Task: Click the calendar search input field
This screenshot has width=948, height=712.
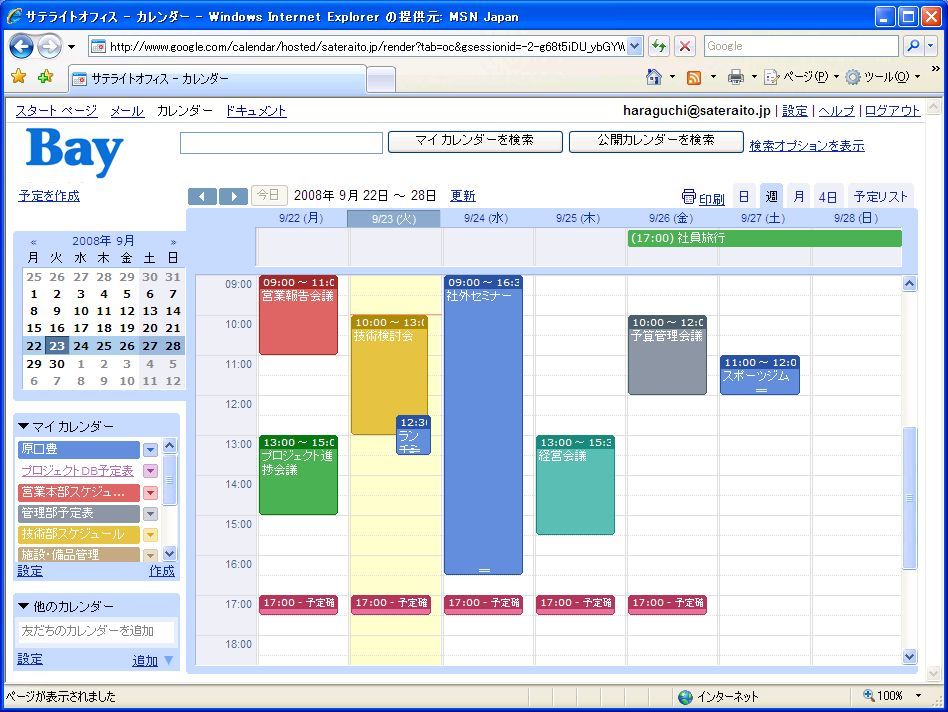Action: coord(281,143)
